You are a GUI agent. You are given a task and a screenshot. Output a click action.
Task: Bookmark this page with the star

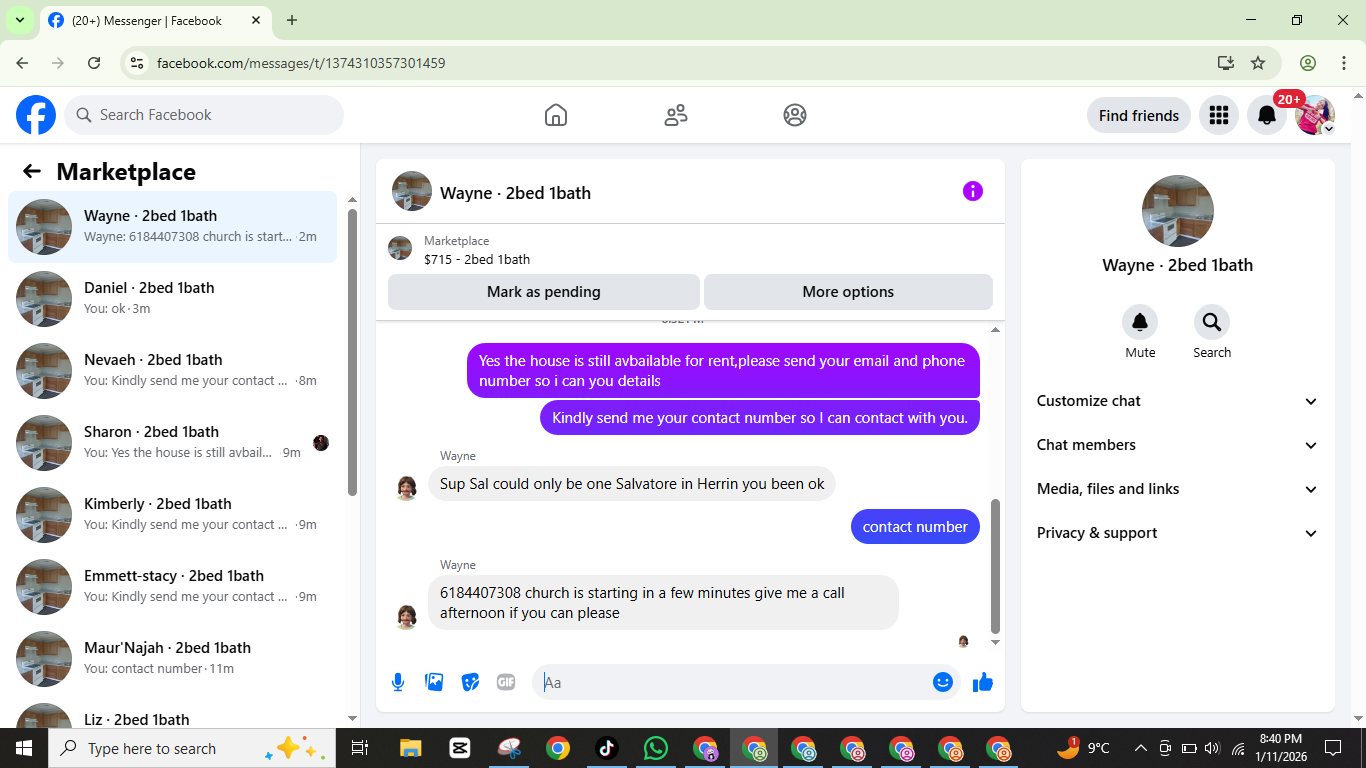pos(1258,63)
